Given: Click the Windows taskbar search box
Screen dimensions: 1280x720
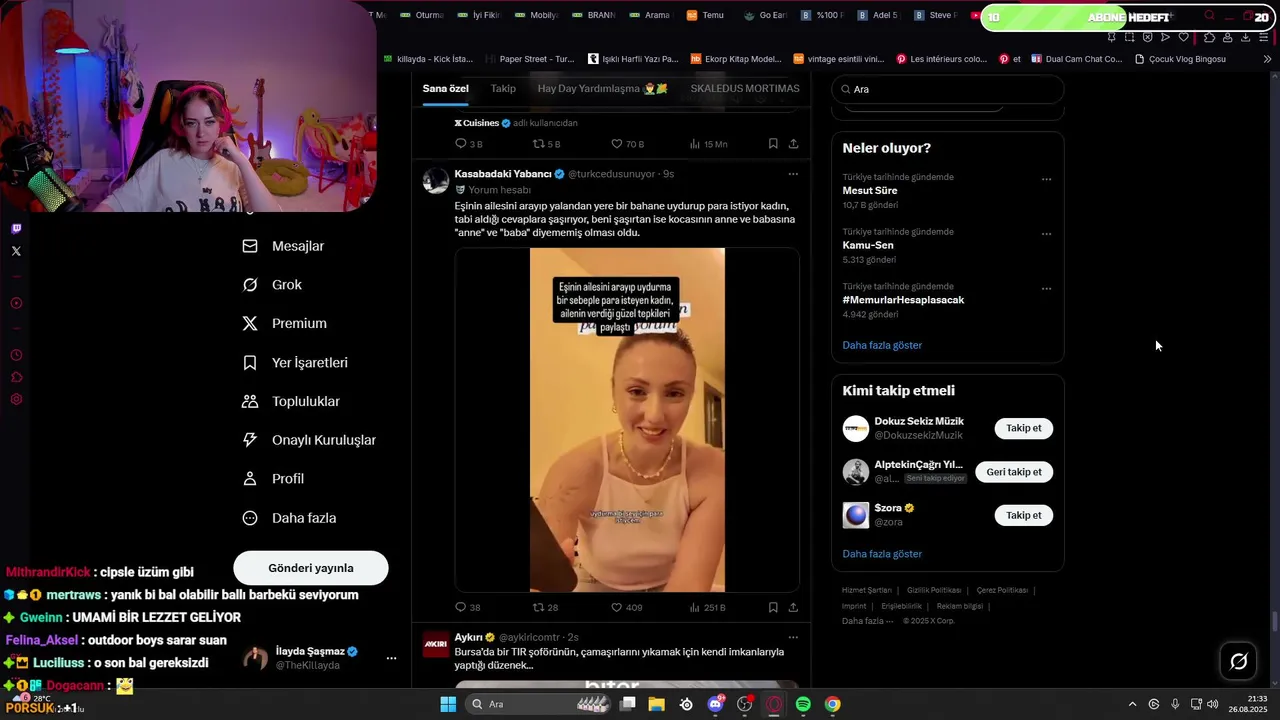Looking at the screenshot, I should [539, 704].
